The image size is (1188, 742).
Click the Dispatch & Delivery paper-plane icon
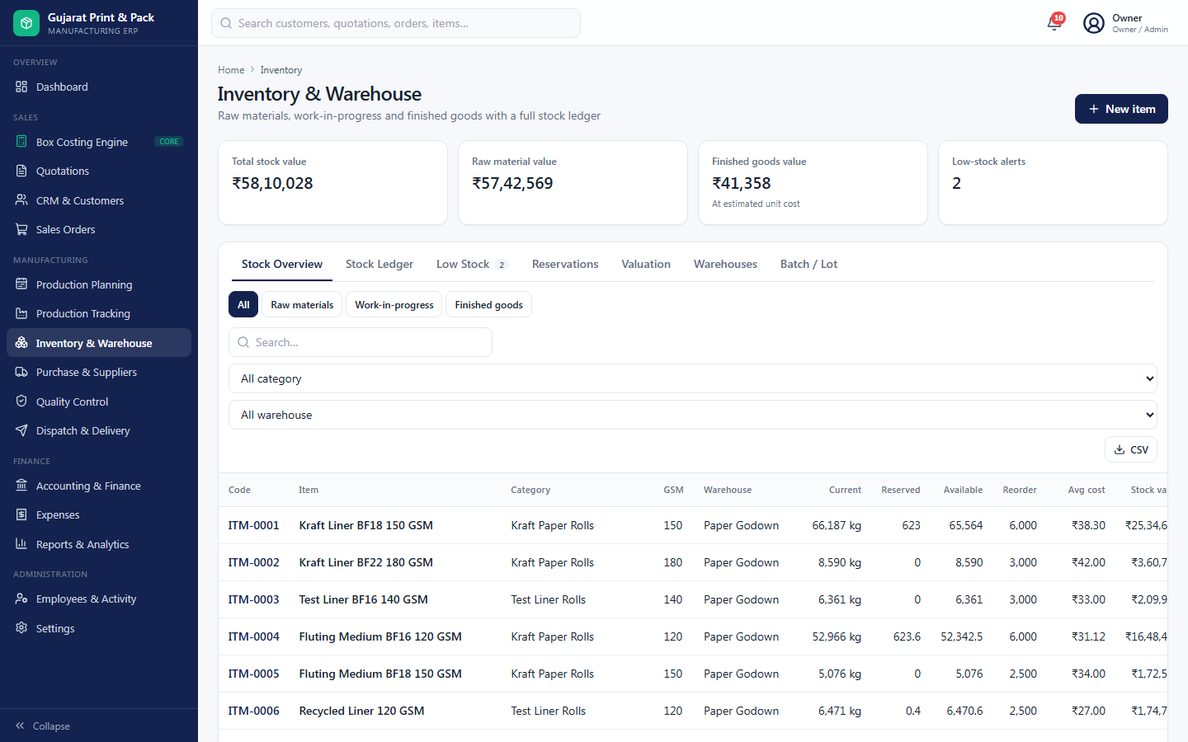pos(21,430)
